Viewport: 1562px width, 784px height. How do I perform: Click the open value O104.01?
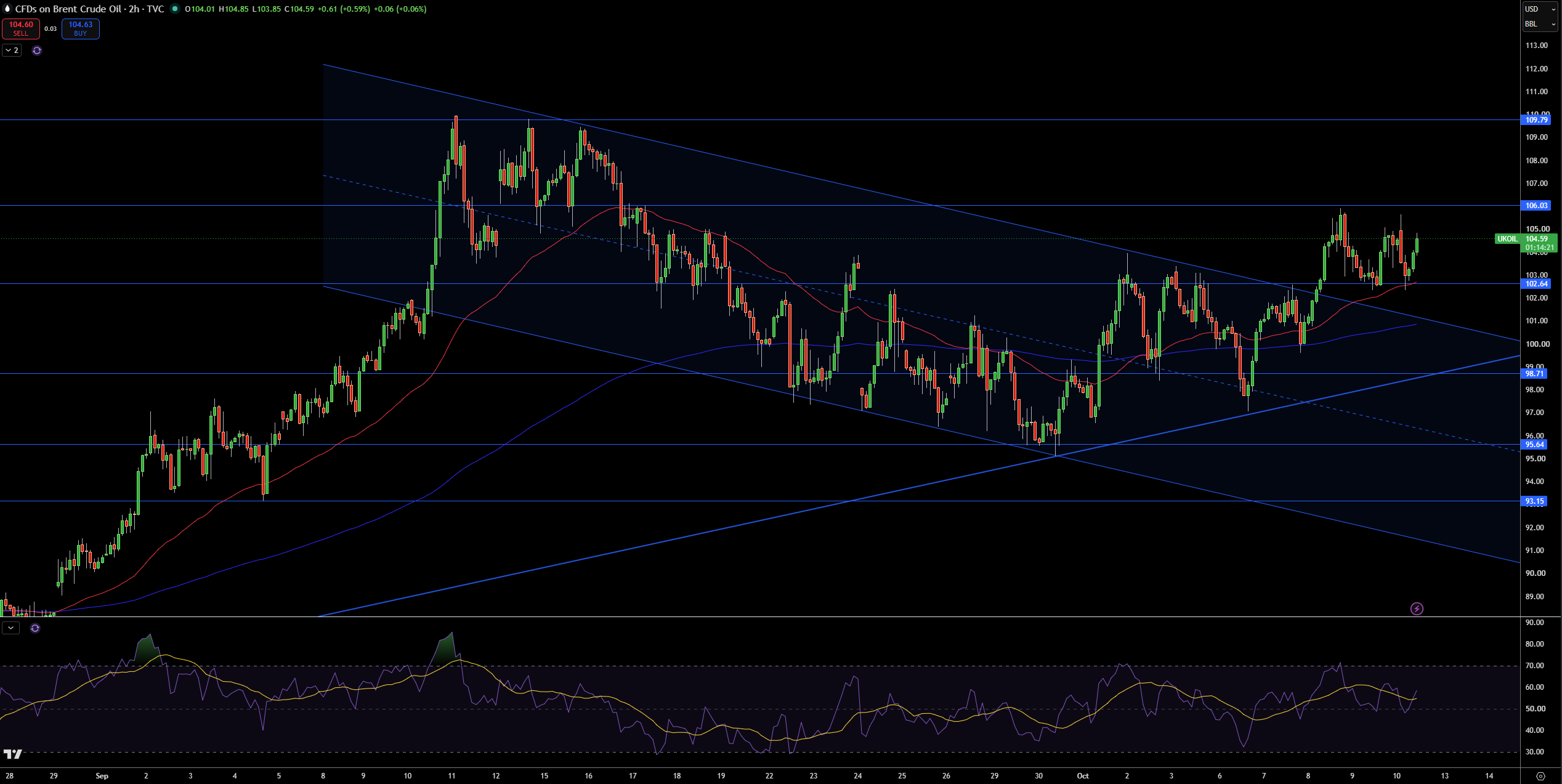click(x=200, y=9)
